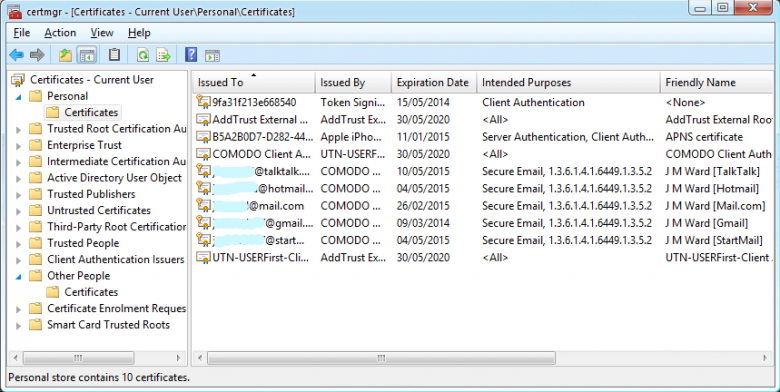This screenshot has height=392, width=780.
Task: Collapse the Personal folder node
Action: (18, 97)
